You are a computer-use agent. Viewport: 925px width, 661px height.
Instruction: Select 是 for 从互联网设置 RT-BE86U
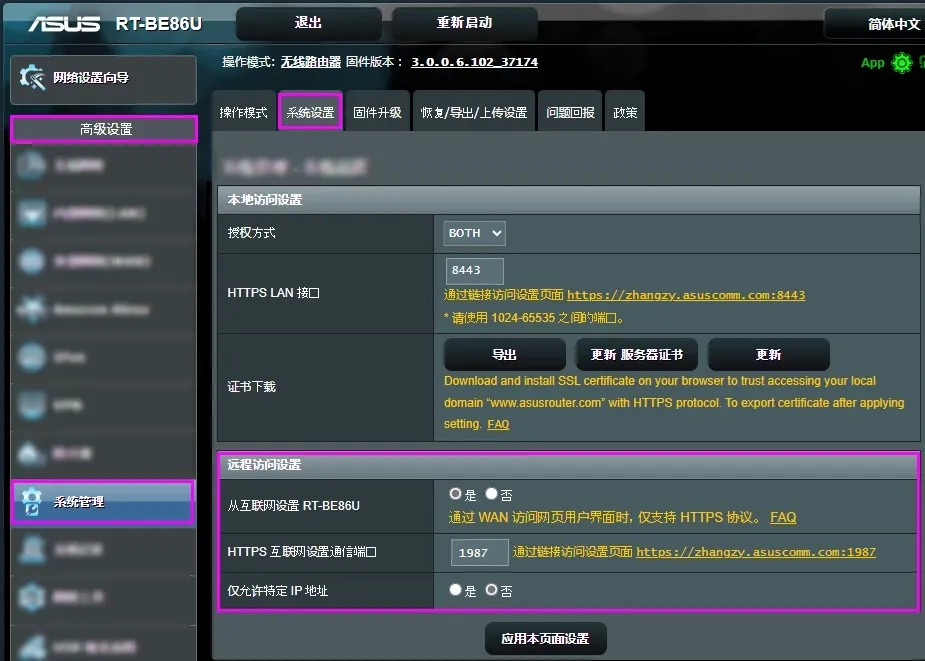coord(455,493)
